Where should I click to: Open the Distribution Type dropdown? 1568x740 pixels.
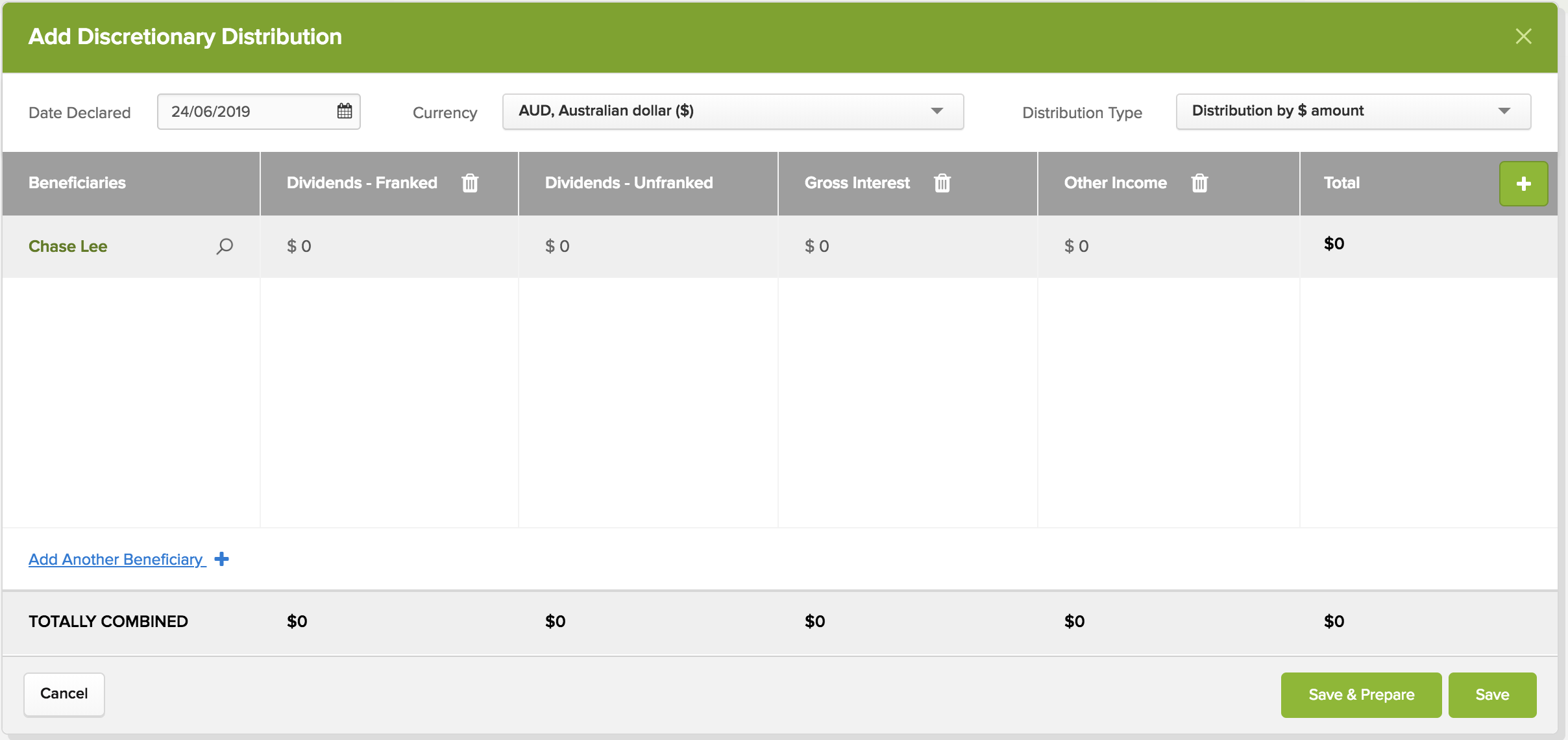click(x=1353, y=111)
